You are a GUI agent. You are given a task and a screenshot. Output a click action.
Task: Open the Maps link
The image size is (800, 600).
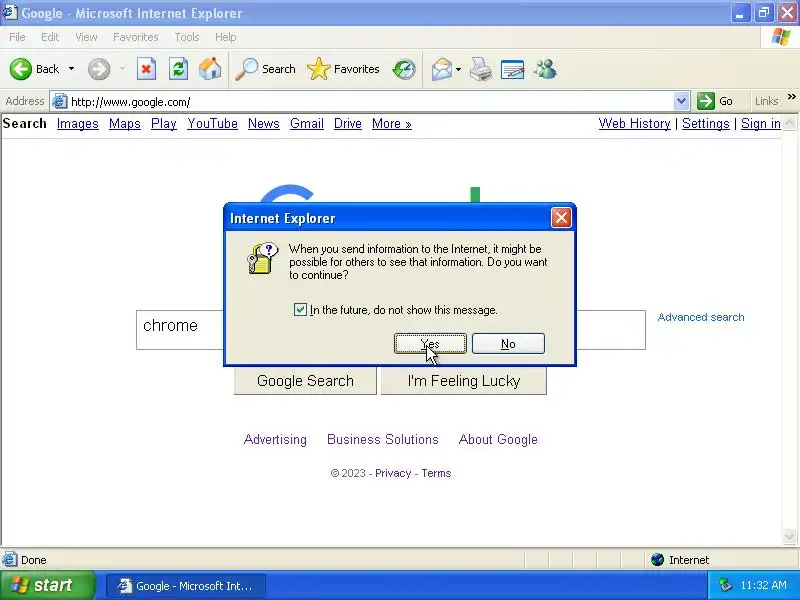click(124, 123)
